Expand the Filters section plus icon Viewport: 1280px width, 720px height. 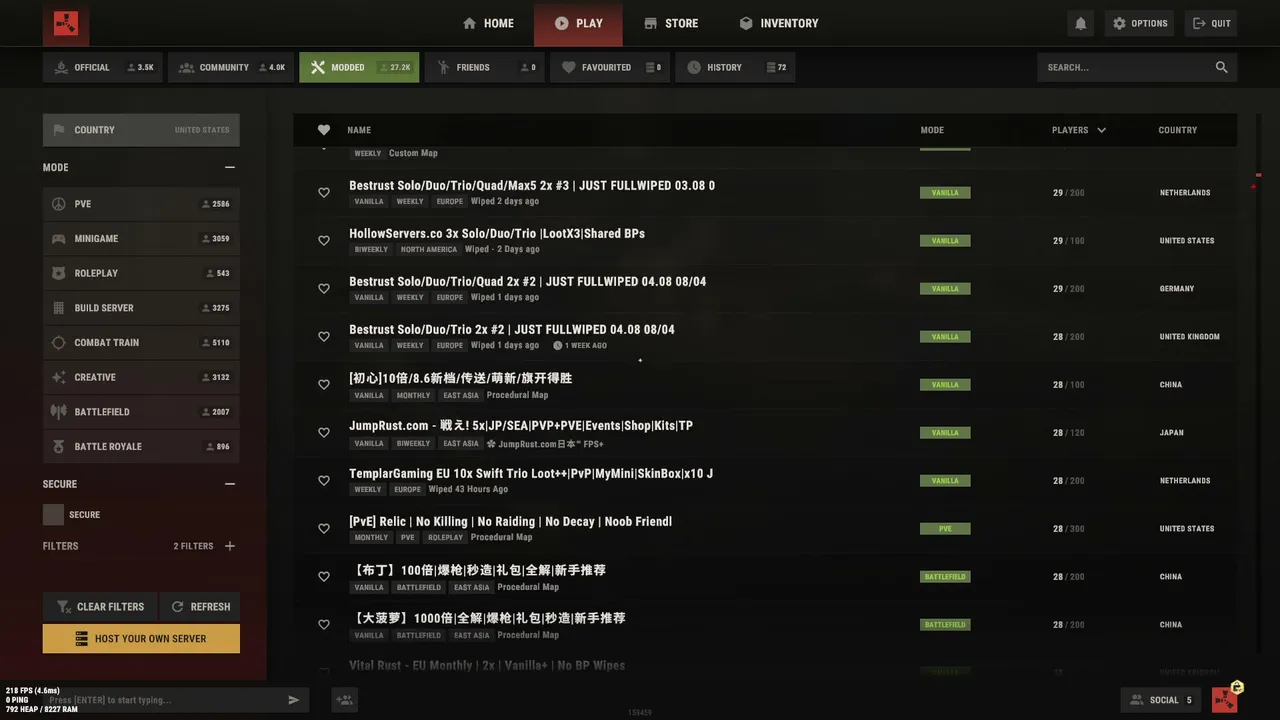[230, 546]
